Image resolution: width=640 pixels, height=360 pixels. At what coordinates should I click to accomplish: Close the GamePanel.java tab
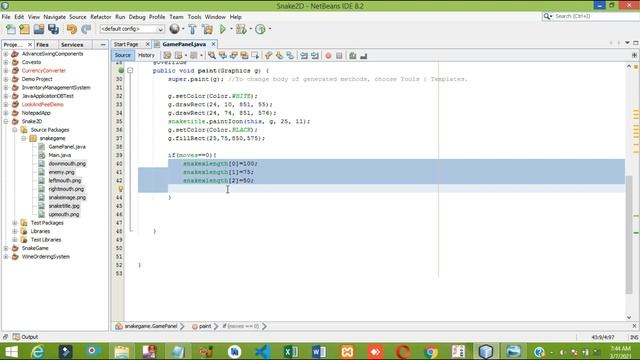213,44
